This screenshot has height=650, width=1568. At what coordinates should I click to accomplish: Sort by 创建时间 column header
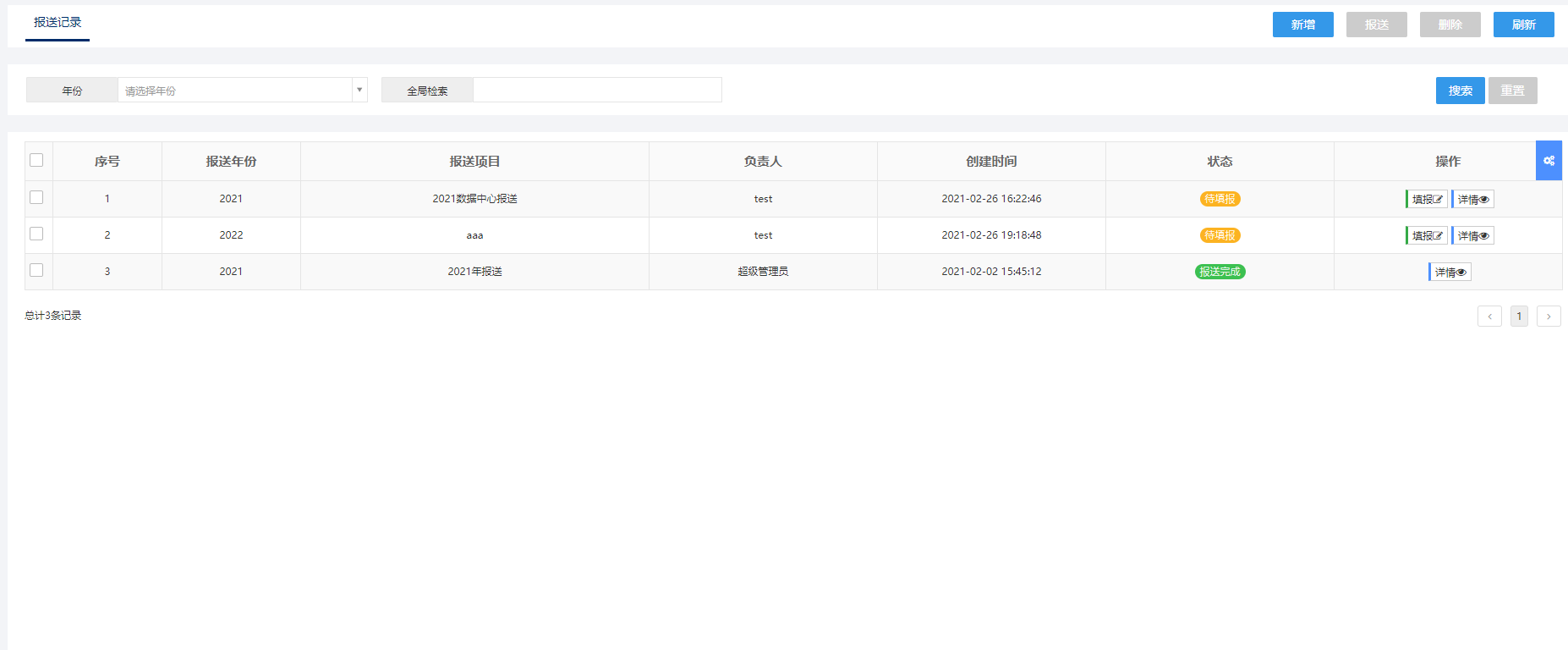tap(991, 161)
